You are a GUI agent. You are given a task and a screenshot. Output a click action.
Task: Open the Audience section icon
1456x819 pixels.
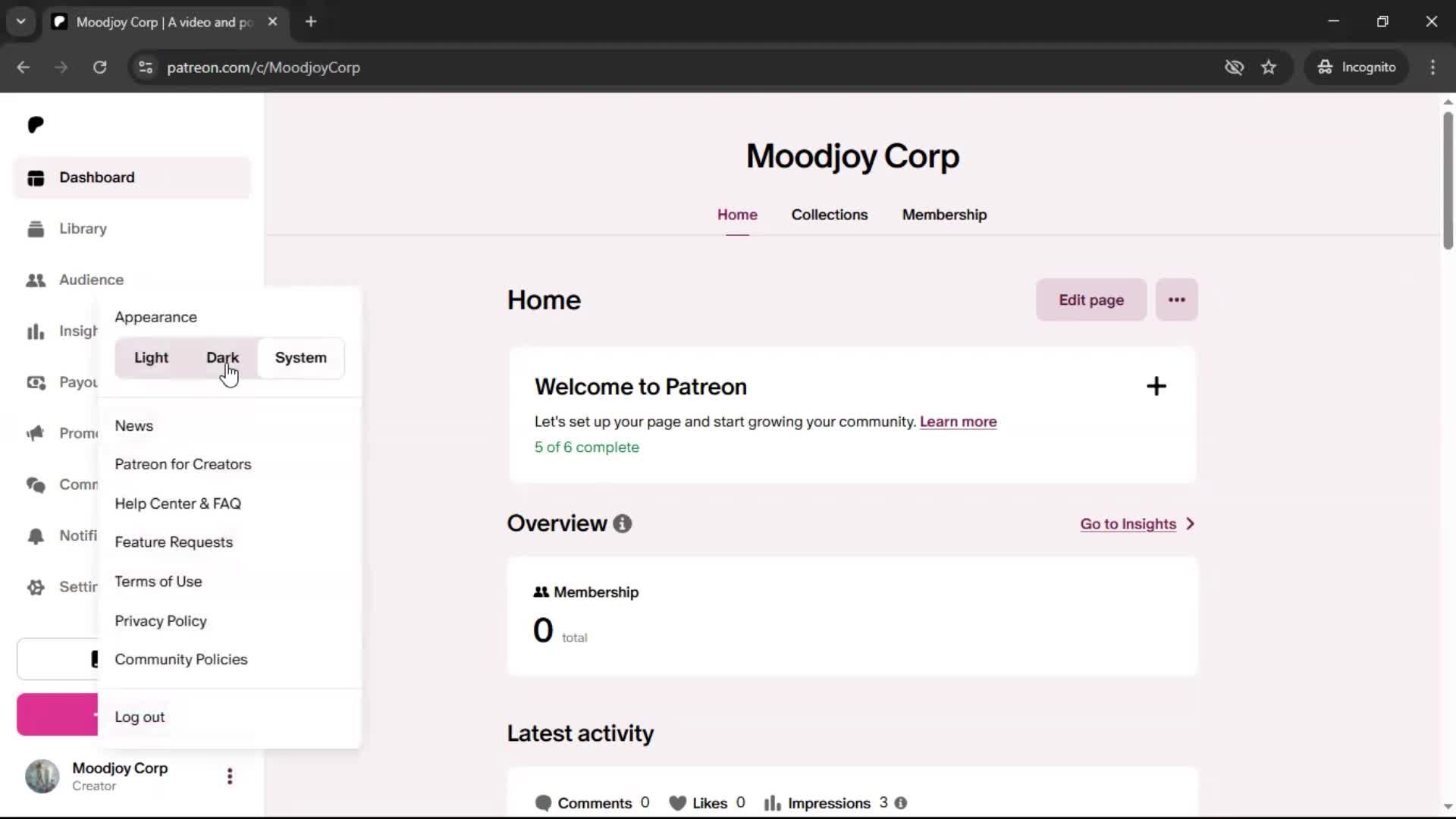coord(36,280)
